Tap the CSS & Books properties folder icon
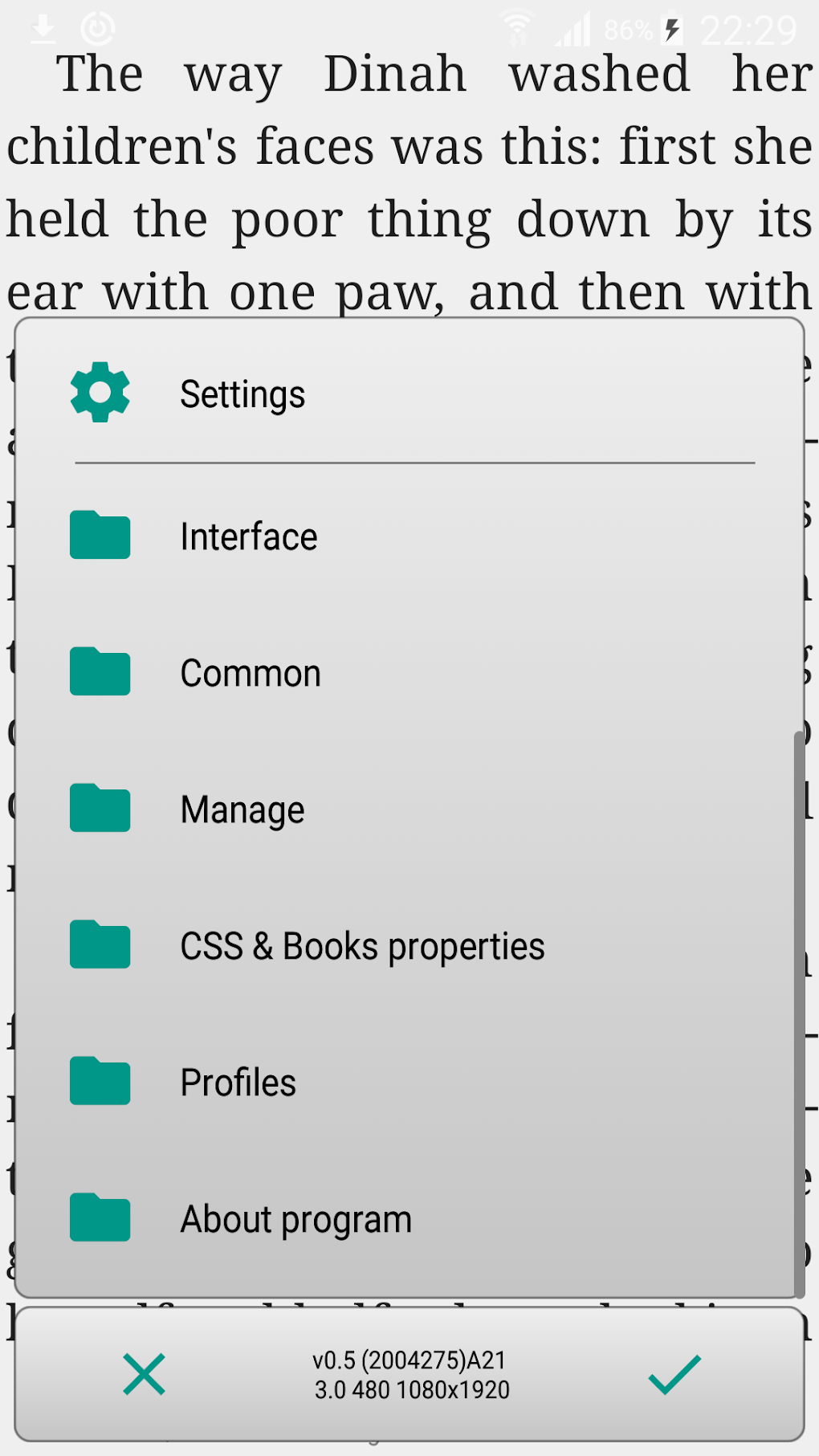This screenshot has height=1456, width=819. [x=100, y=944]
